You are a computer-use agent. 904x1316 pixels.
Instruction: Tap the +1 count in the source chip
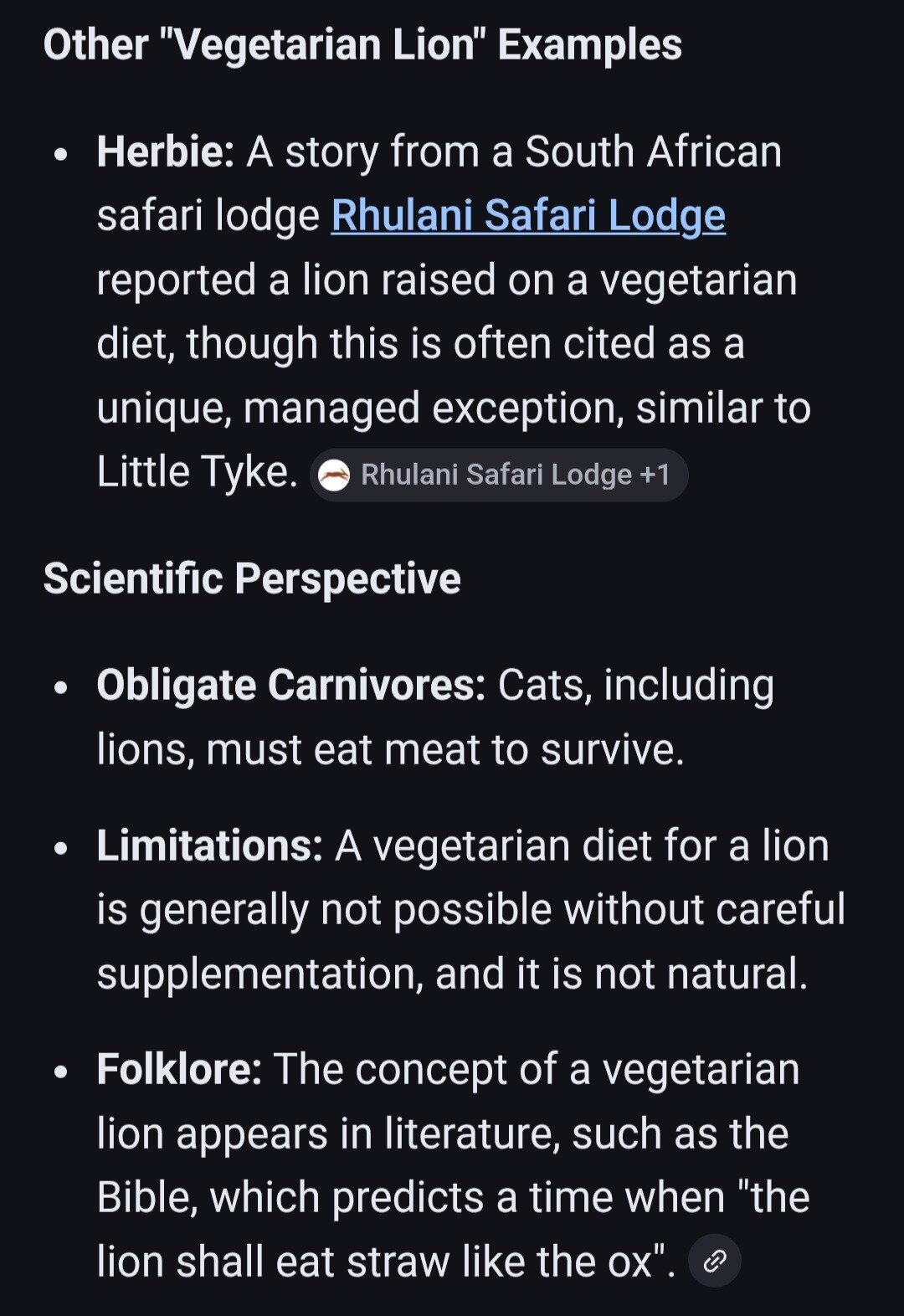point(655,475)
